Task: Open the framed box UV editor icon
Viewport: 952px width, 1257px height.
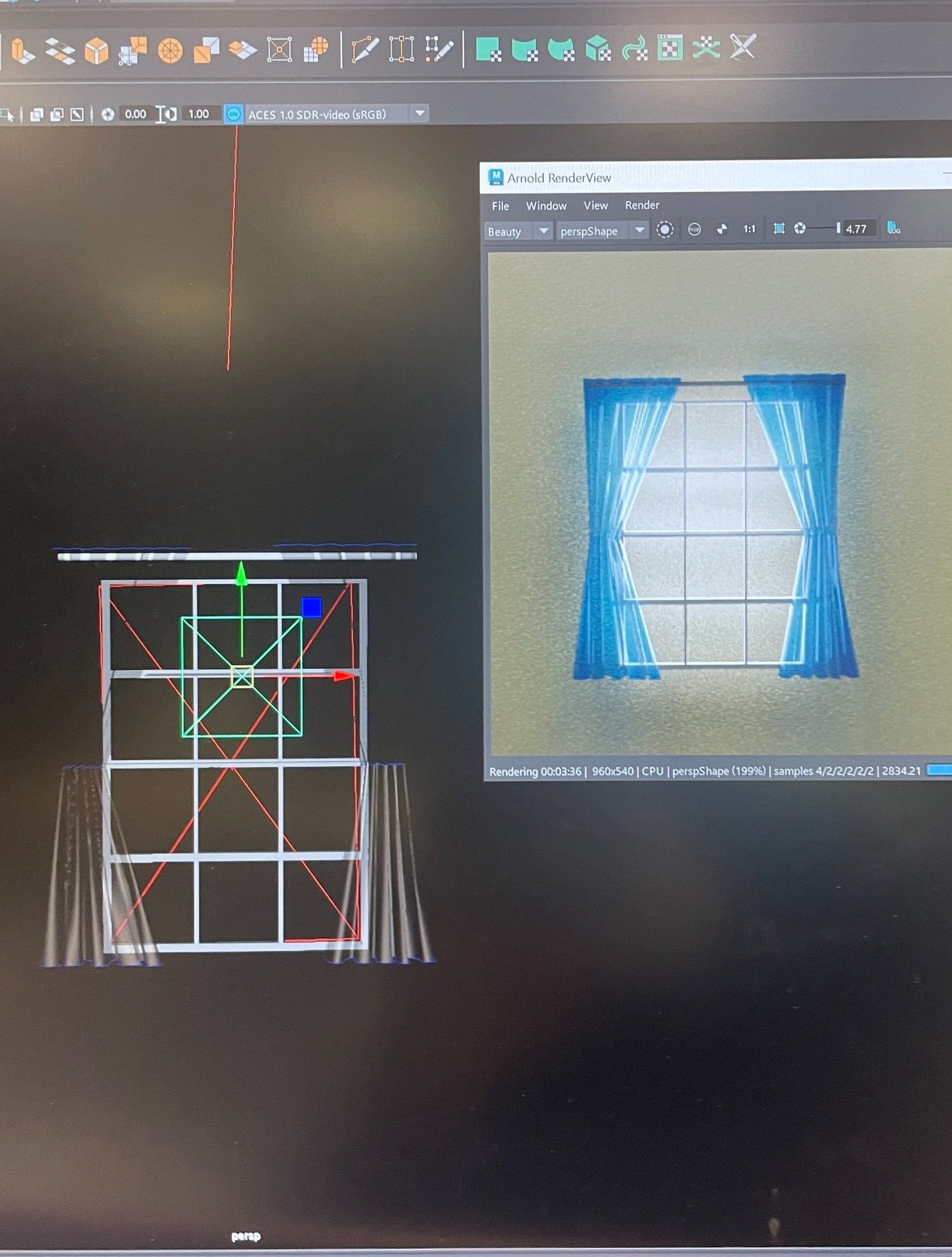Action: tap(279, 51)
